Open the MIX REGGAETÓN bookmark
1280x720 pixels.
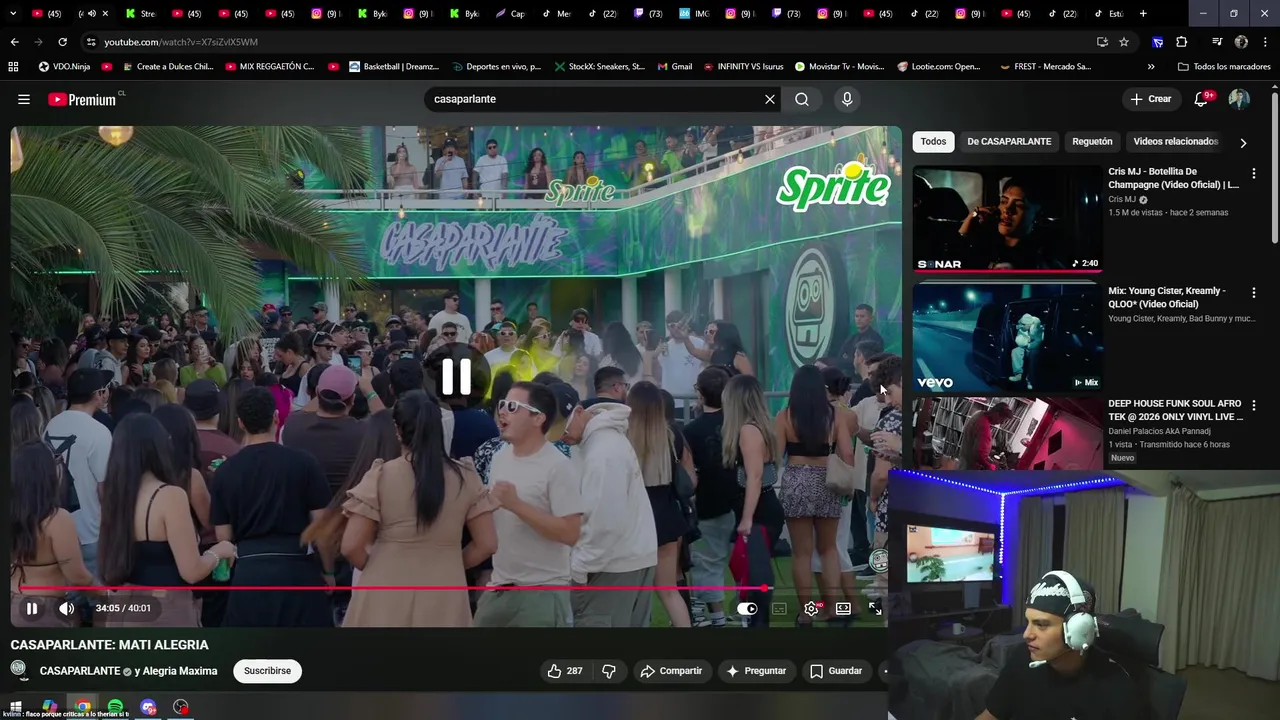click(x=270, y=67)
